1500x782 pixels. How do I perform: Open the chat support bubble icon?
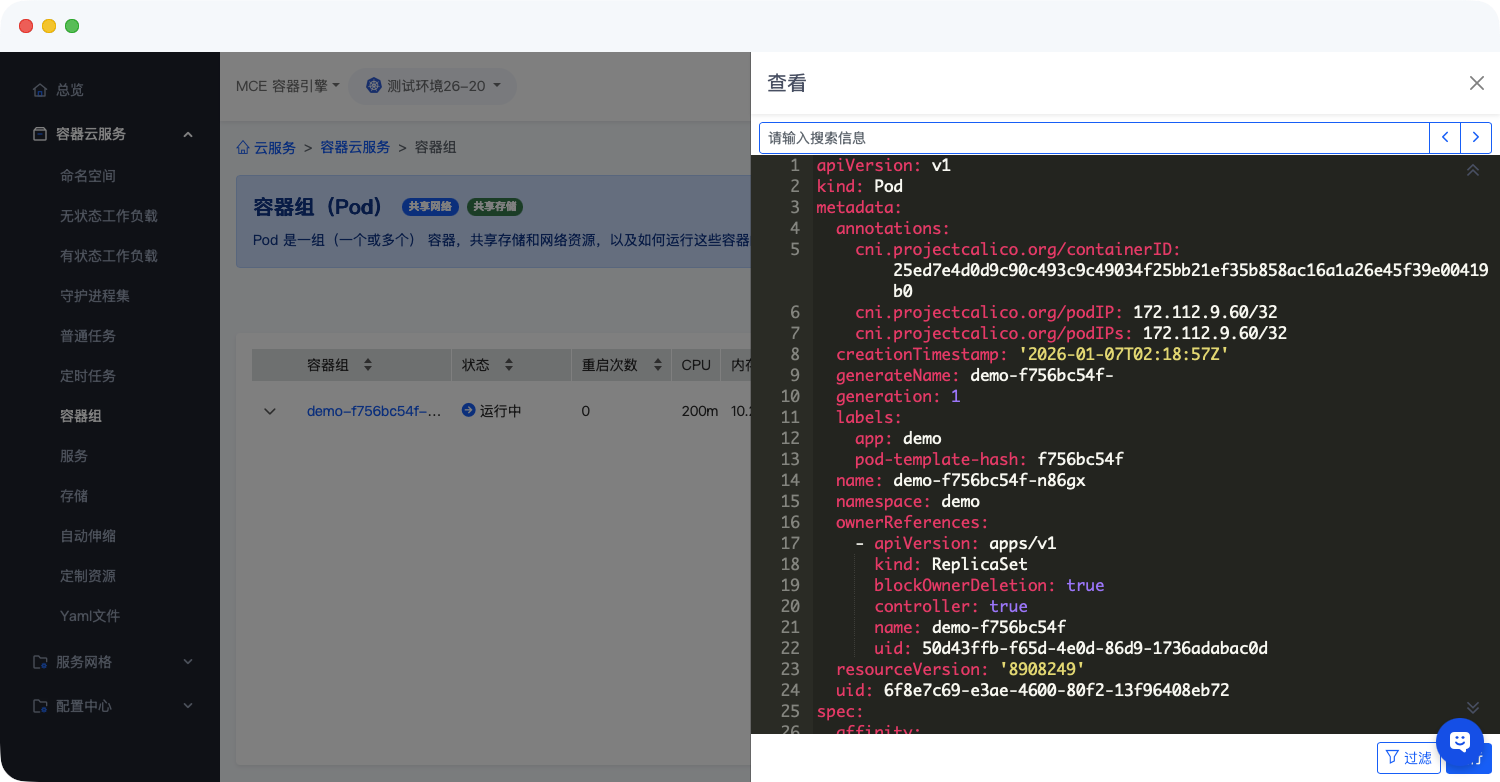[1459, 741]
